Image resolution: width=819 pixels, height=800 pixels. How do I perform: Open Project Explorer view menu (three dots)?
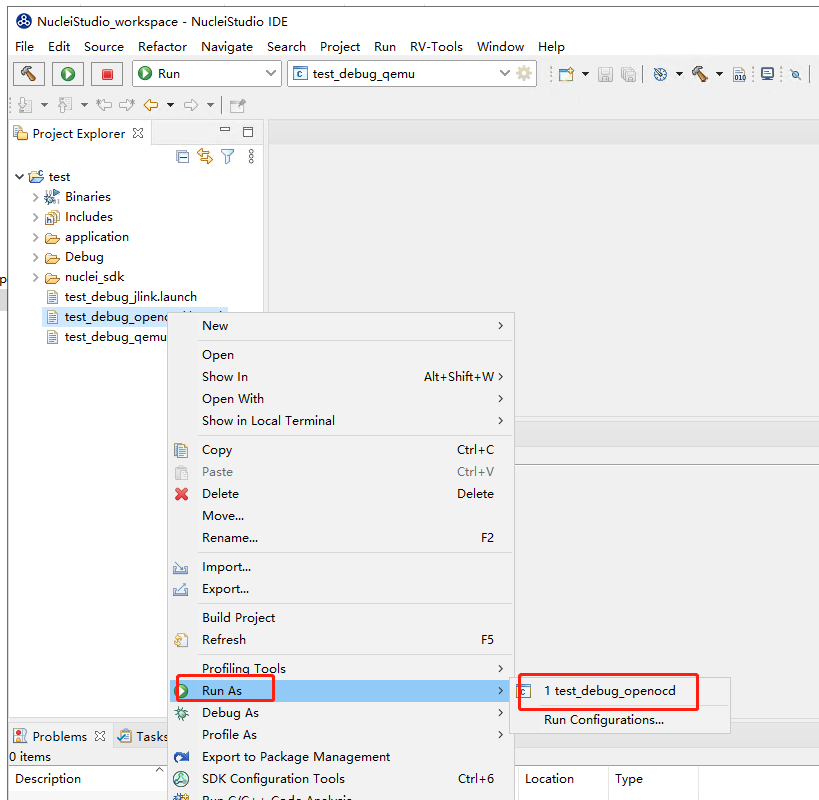(251, 156)
